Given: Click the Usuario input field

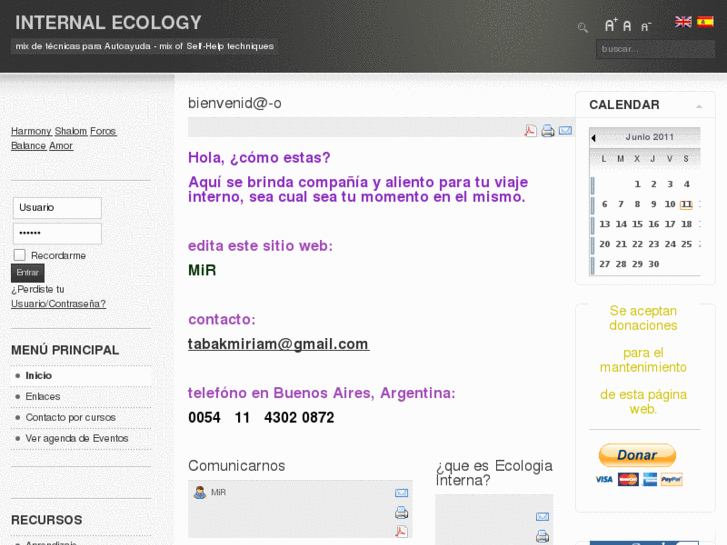Looking at the screenshot, I should pyautogui.click(x=57, y=208).
